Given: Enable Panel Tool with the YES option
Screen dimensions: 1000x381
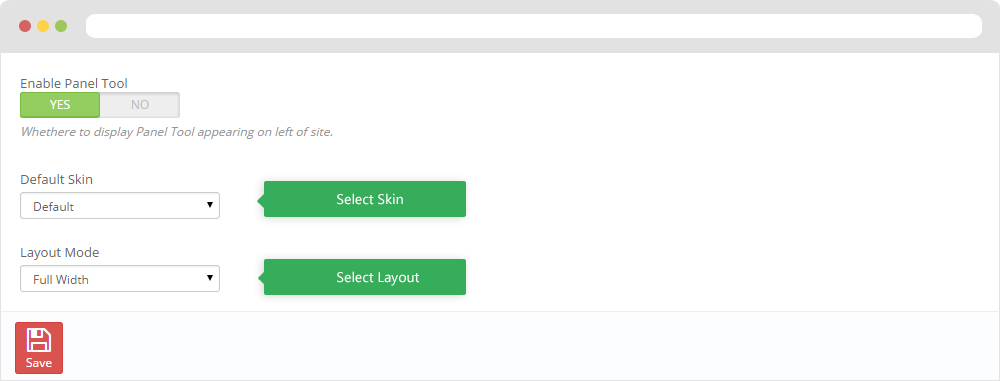Looking at the screenshot, I should point(60,105).
